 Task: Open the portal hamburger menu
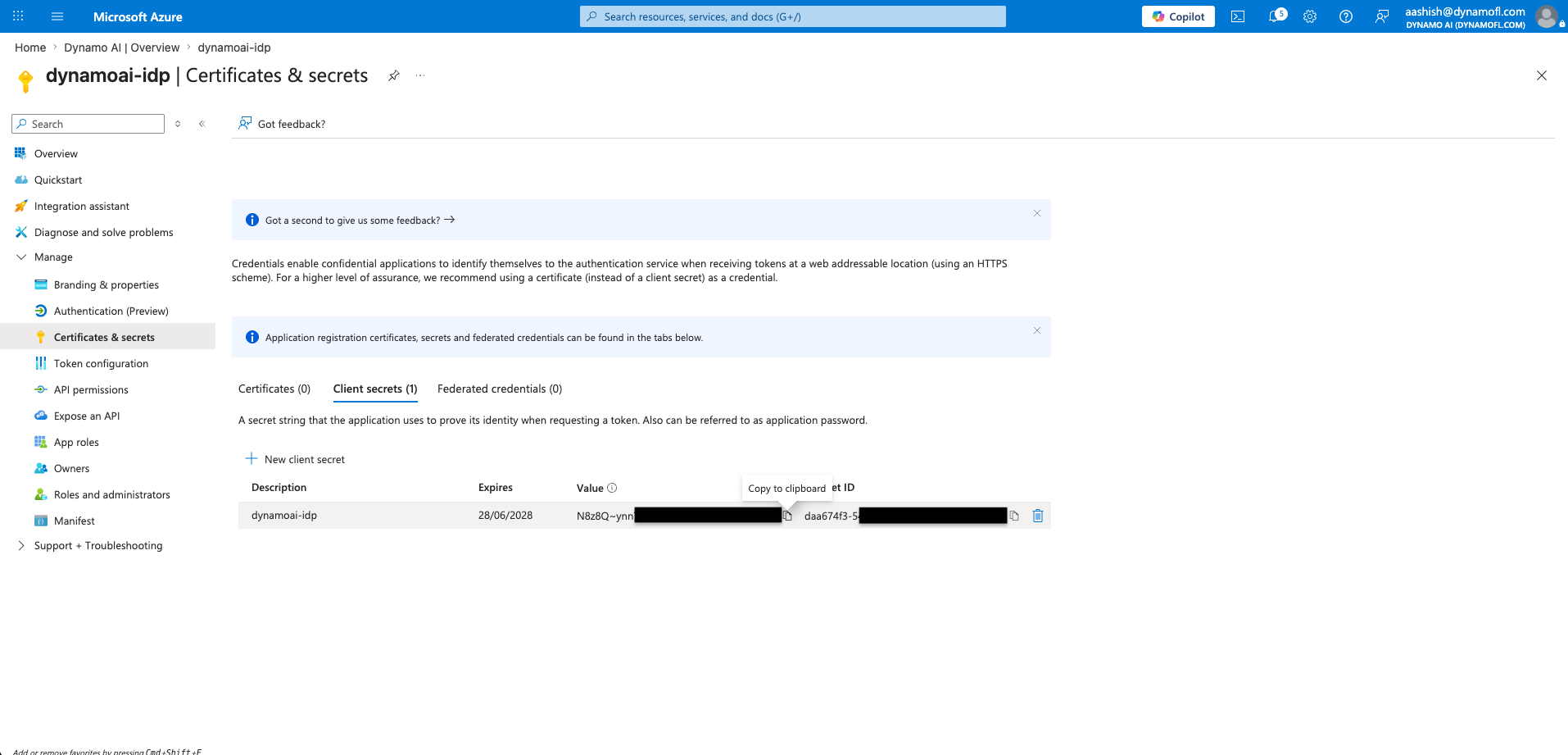(57, 16)
